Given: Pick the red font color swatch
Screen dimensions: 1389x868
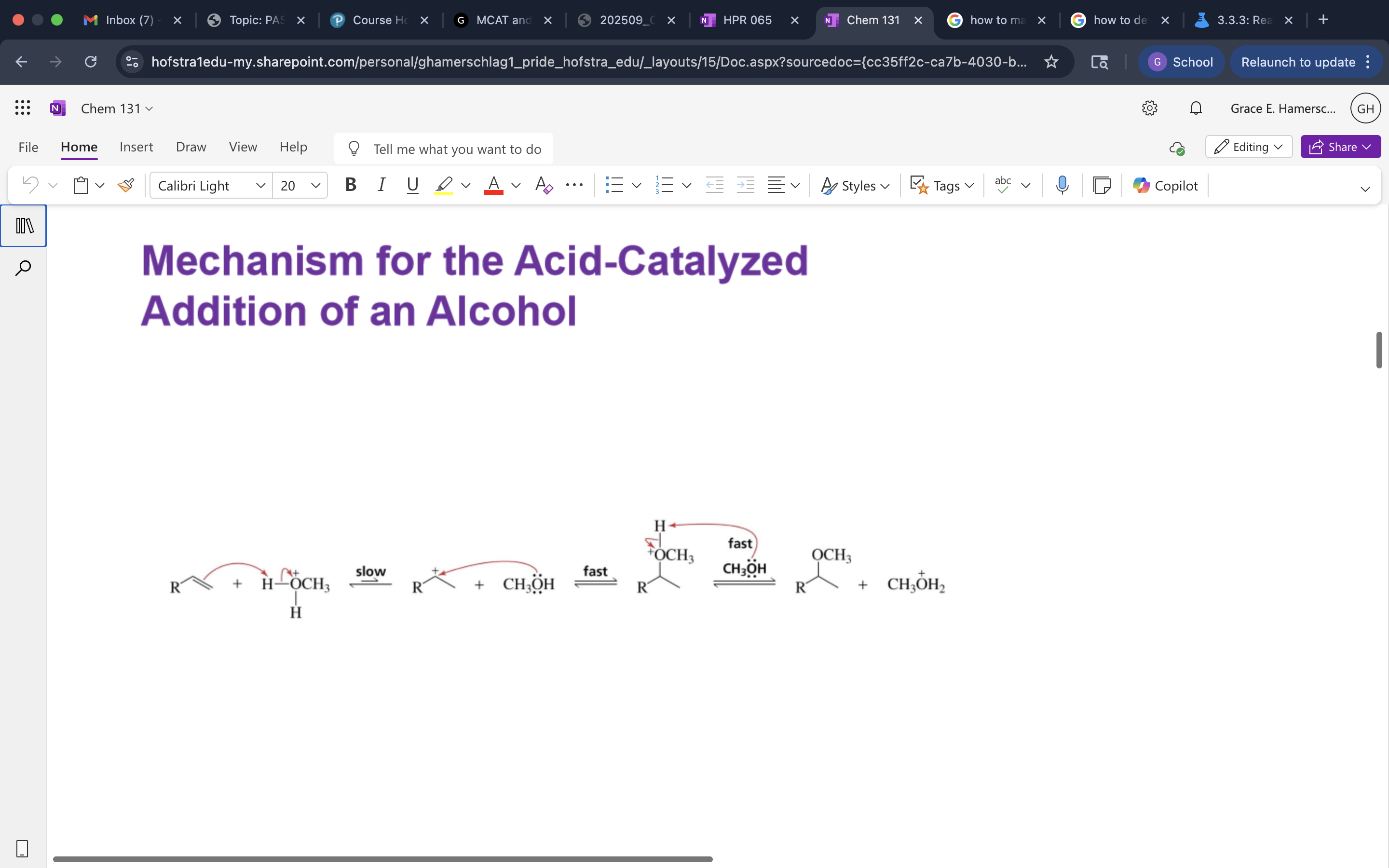Looking at the screenshot, I should coord(493,185).
